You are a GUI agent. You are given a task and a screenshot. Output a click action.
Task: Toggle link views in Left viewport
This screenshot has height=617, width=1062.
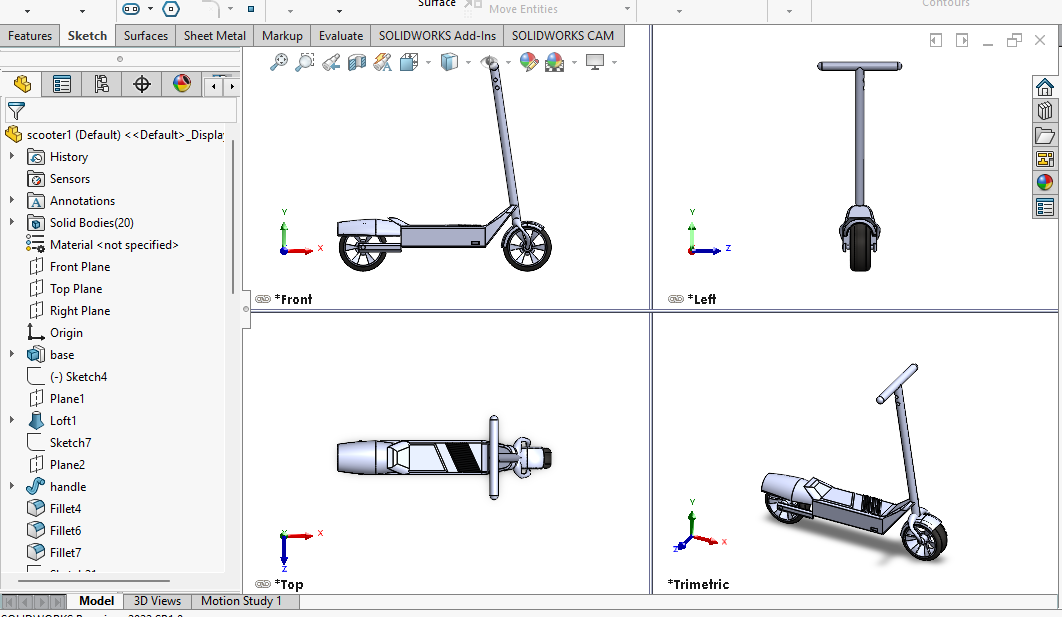coord(675,299)
